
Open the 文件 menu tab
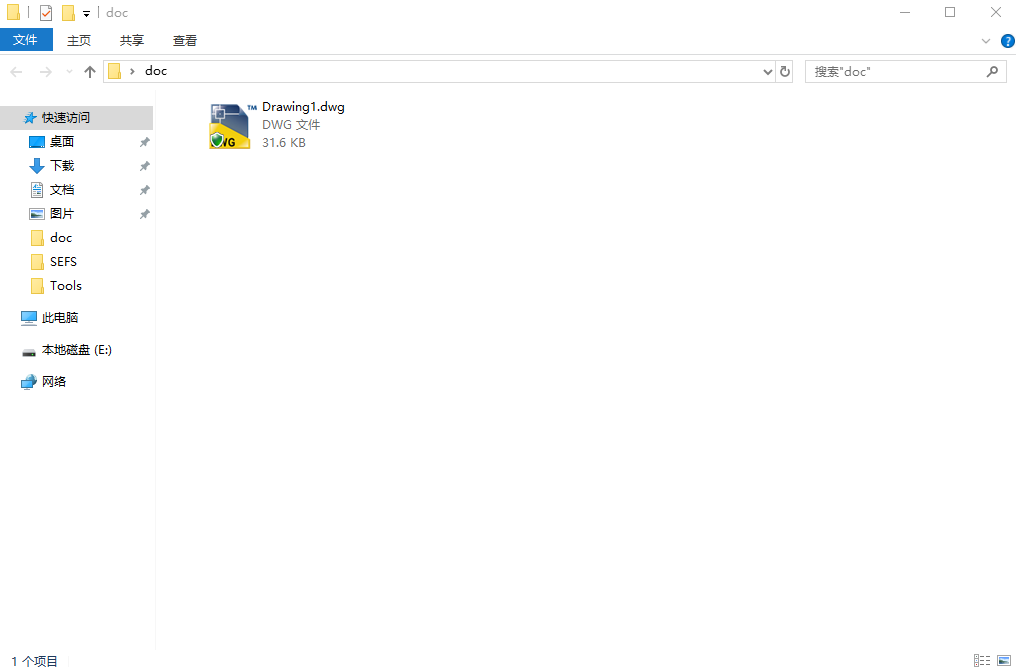pos(25,40)
